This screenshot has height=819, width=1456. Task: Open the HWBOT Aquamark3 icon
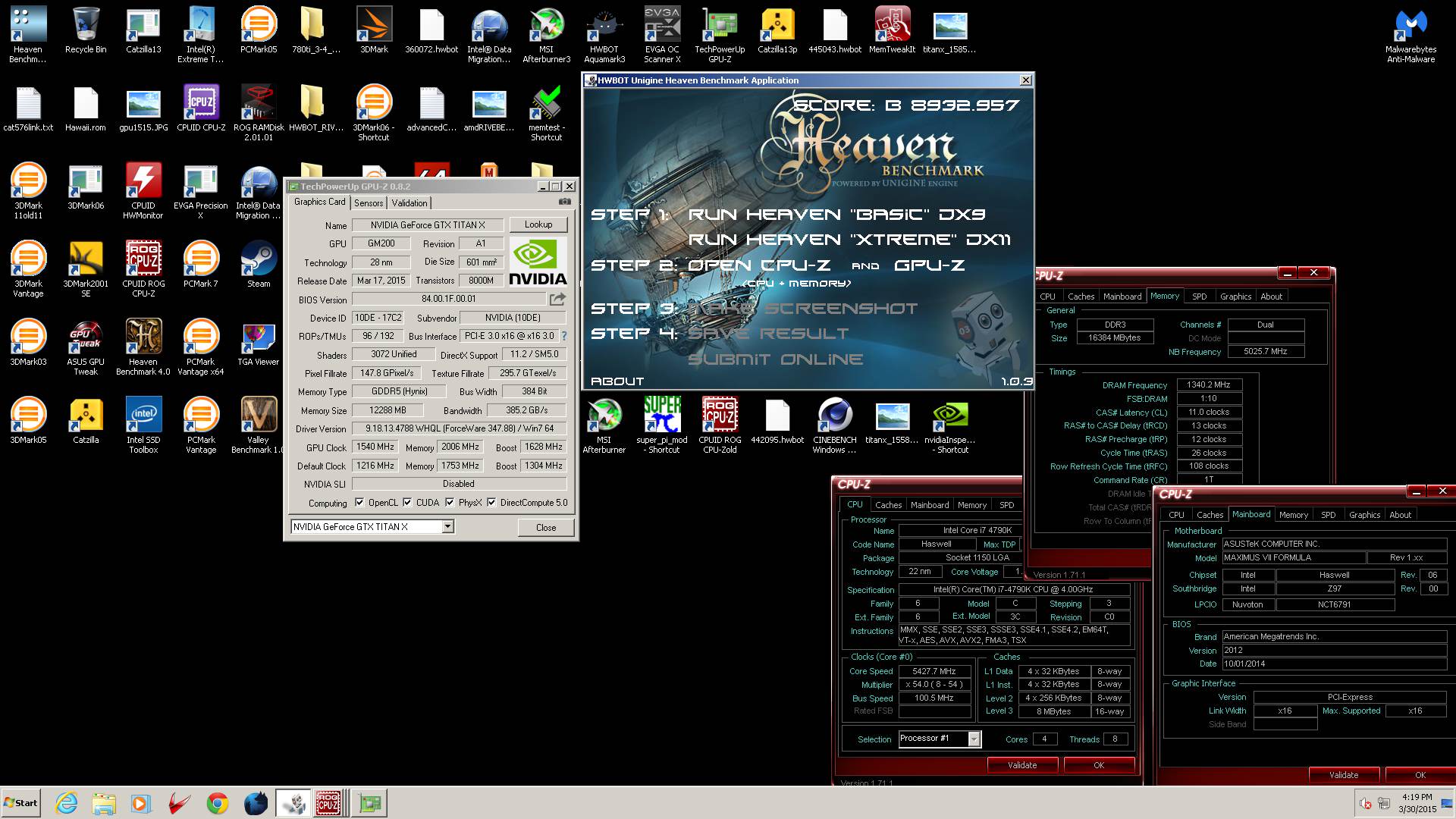[x=604, y=36]
